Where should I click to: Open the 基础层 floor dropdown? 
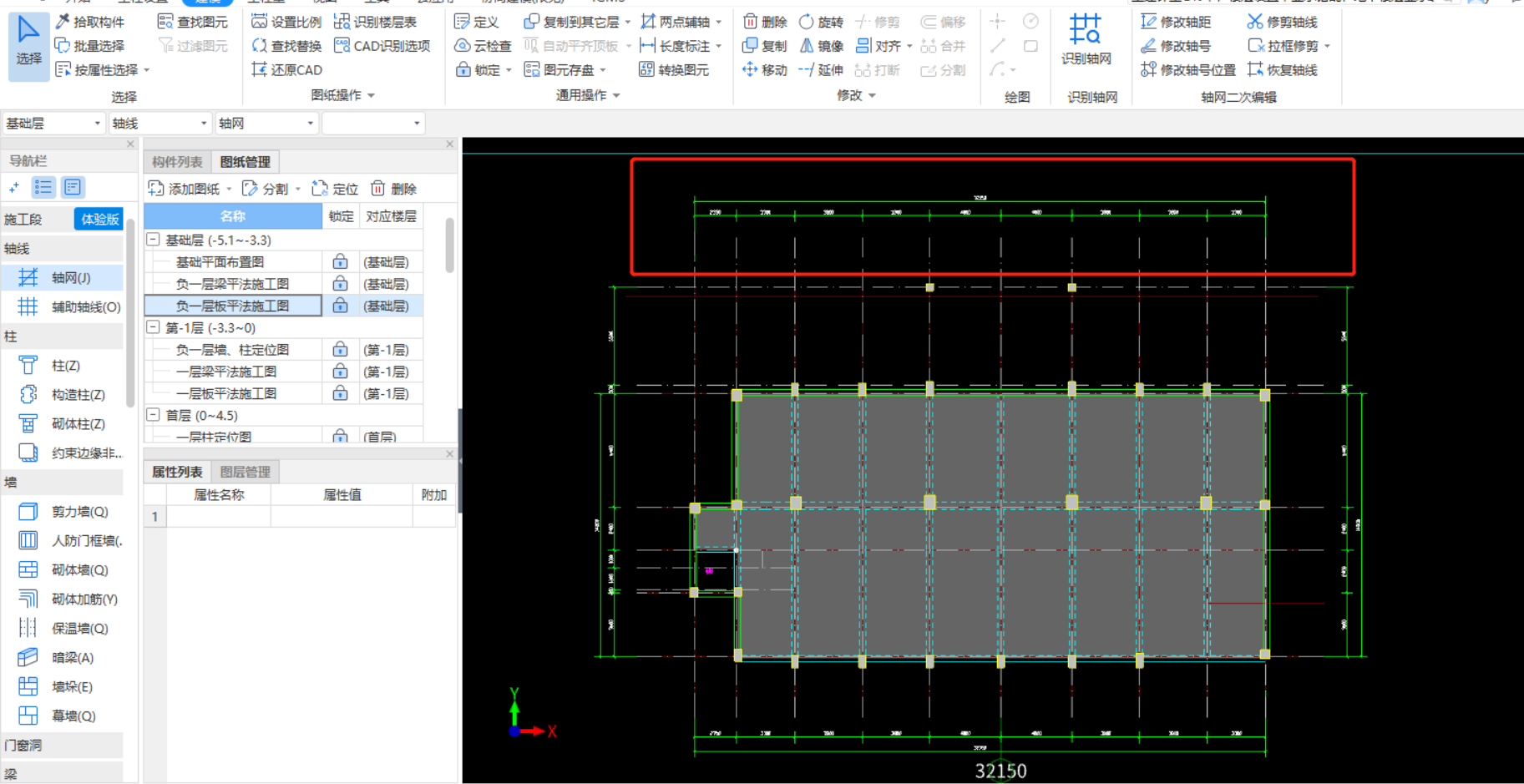coord(53,124)
